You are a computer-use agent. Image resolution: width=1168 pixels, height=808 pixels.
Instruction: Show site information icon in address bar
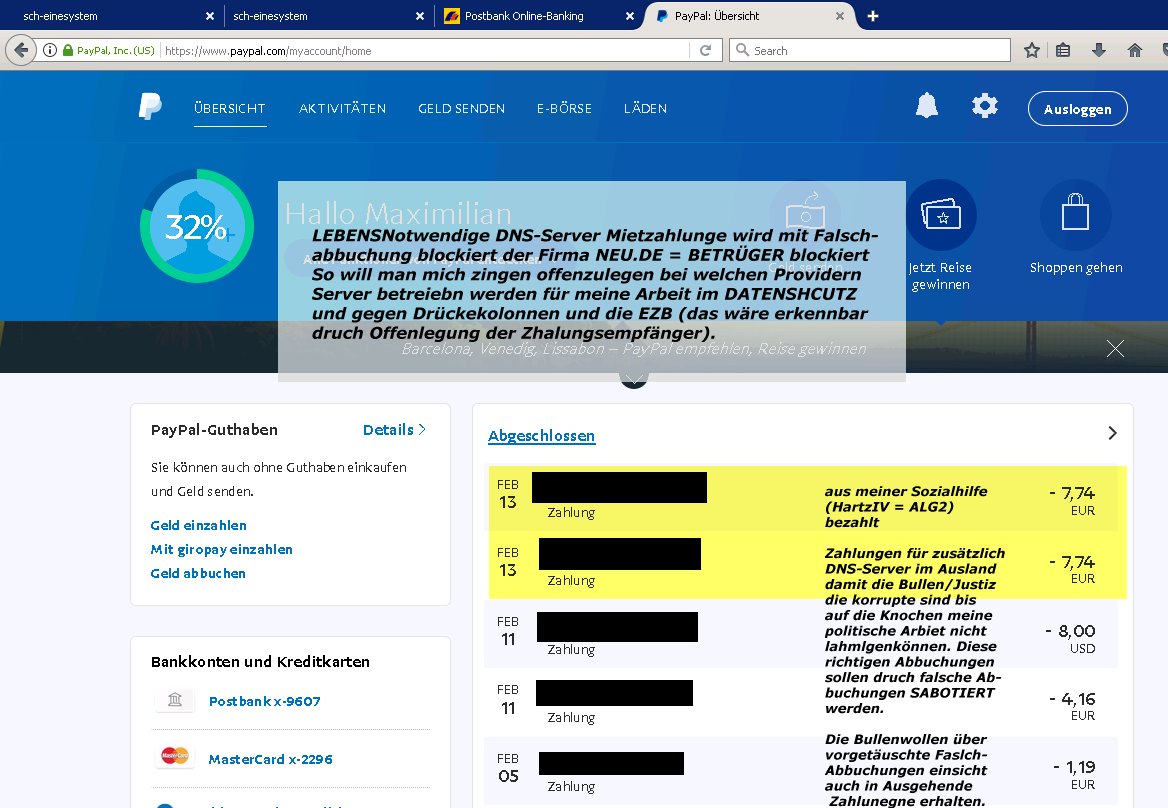[50, 51]
